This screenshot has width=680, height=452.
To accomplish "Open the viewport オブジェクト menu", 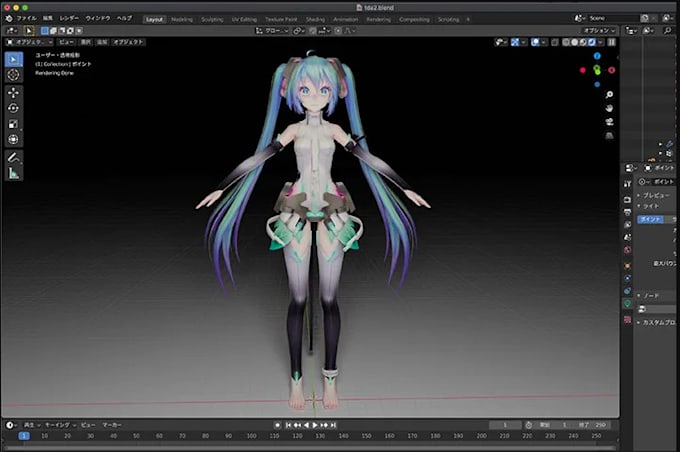I will pos(128,42).
